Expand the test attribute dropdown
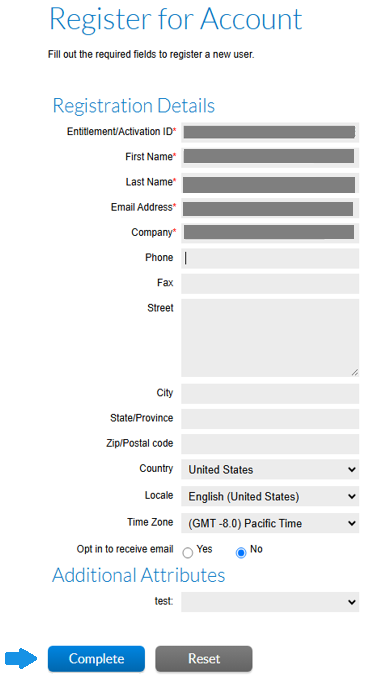Viewport: 368px width, 677px height. click(270, 602)
